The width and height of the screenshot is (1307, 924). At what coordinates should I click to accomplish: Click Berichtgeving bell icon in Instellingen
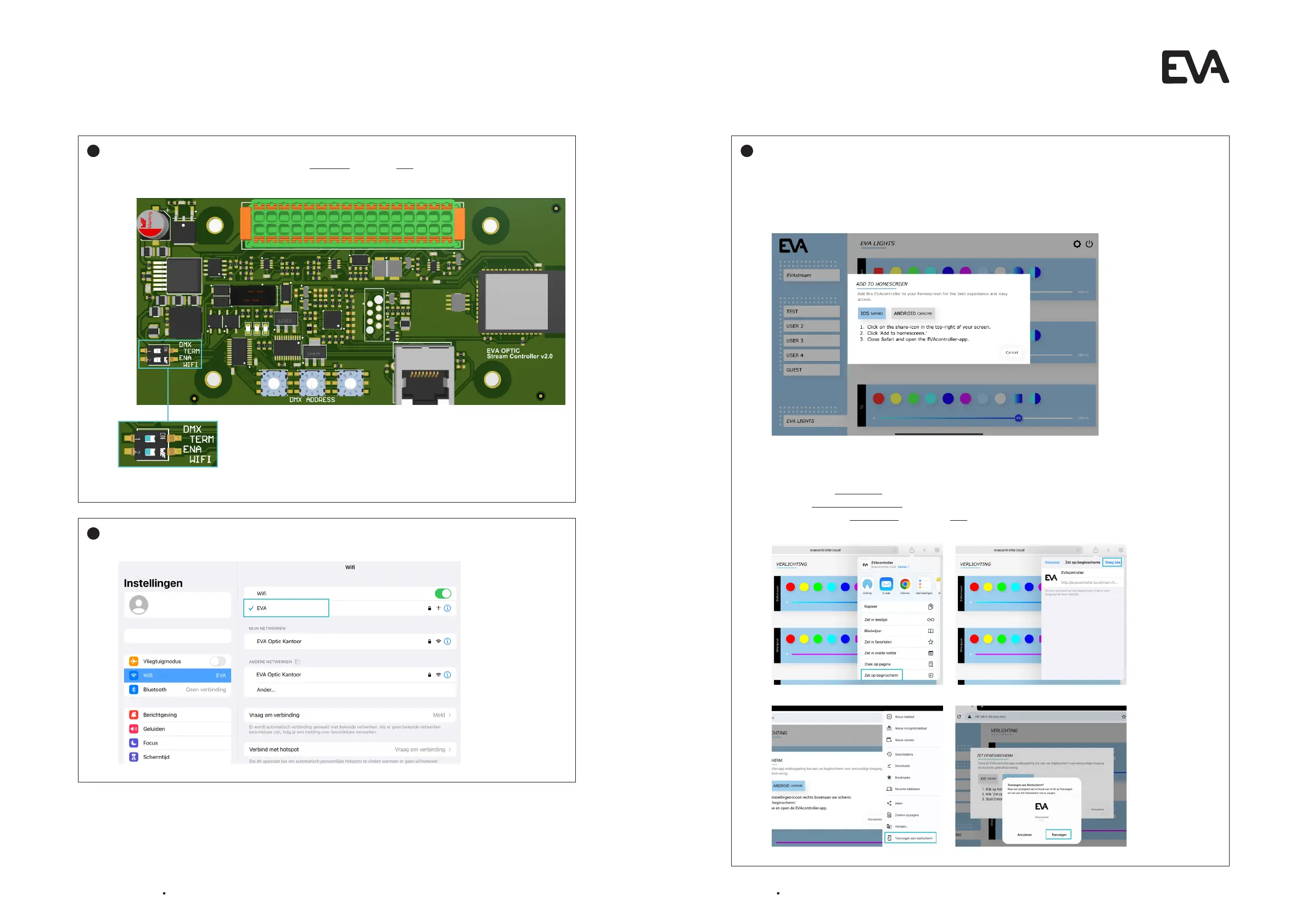[x=134, y=714]
